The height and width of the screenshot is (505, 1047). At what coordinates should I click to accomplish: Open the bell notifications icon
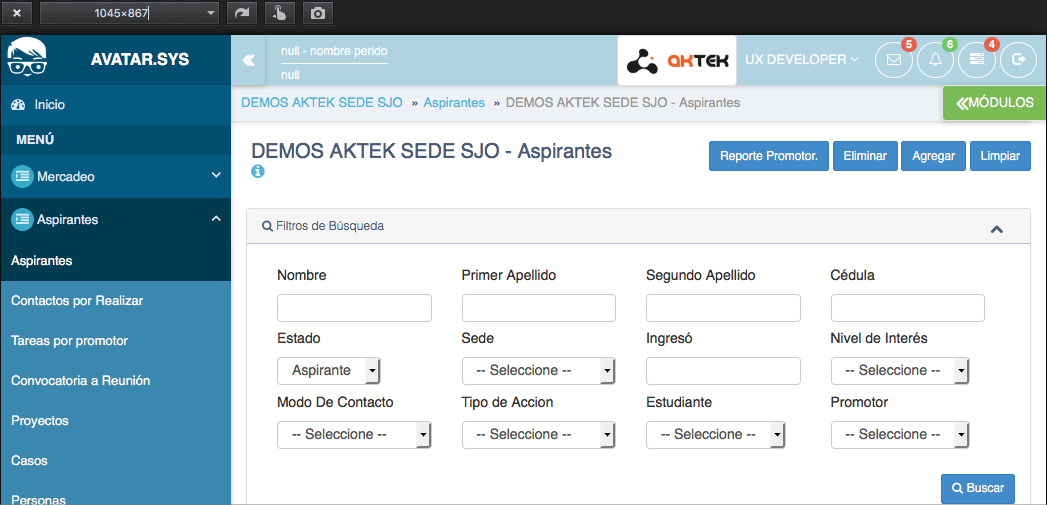pos(935,60)
